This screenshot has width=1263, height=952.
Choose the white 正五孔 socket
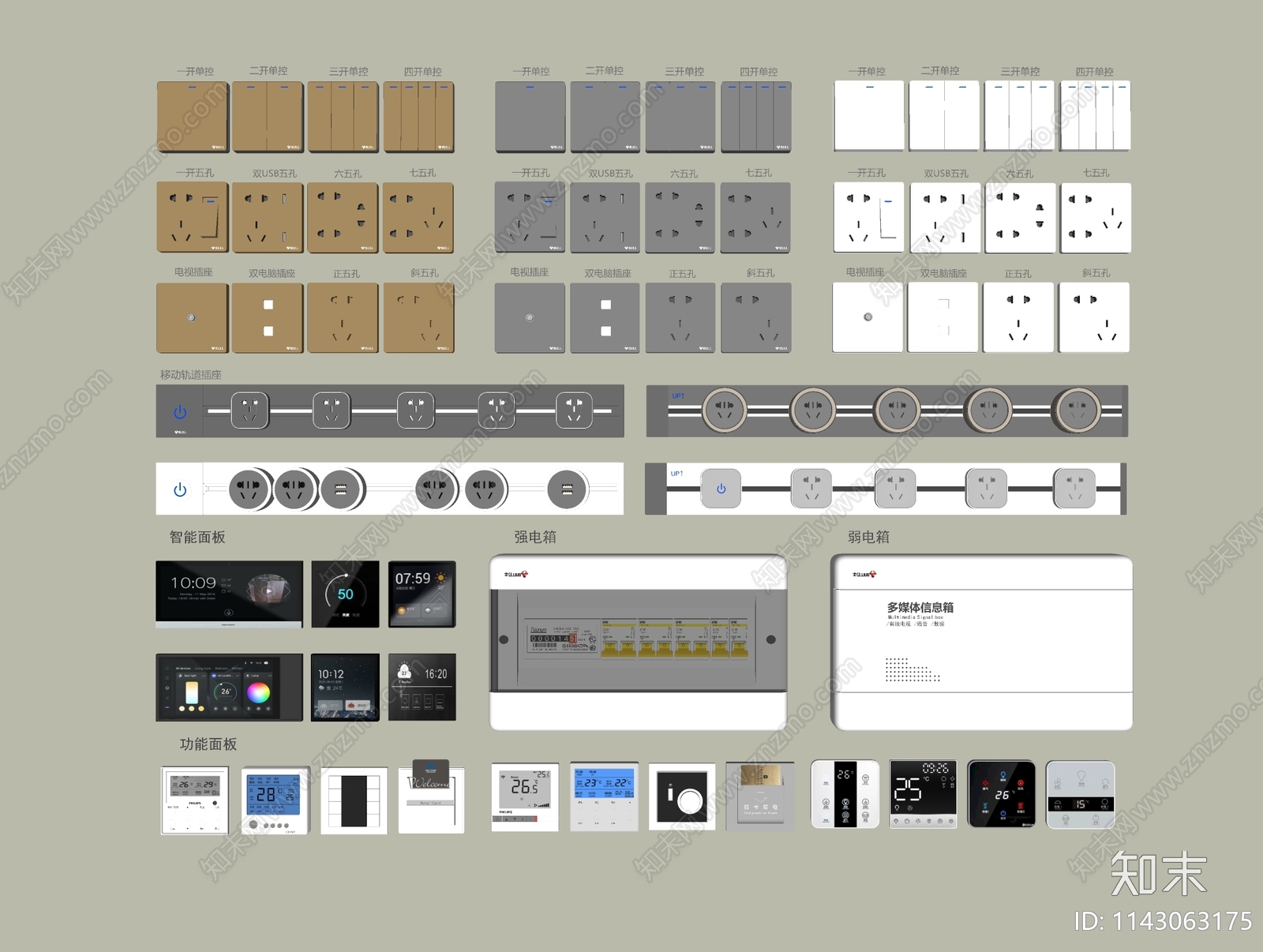[x=1018, y=317]
